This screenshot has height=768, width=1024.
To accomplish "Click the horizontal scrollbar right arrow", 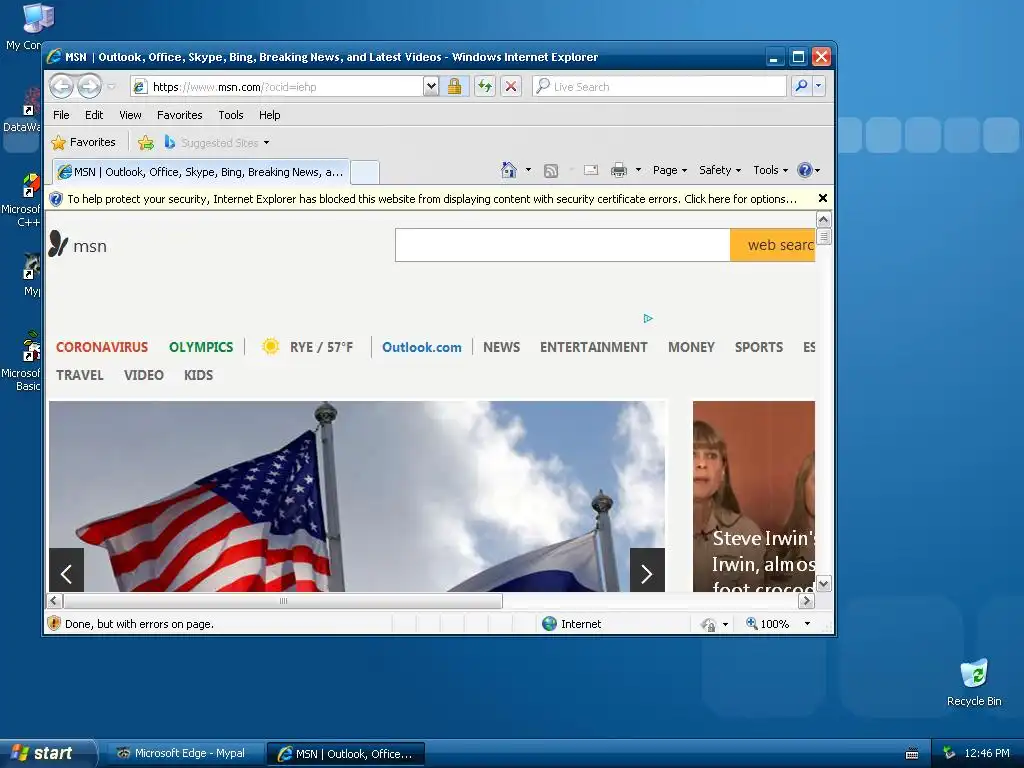I will pyautogui.click(x=807, y=601).
